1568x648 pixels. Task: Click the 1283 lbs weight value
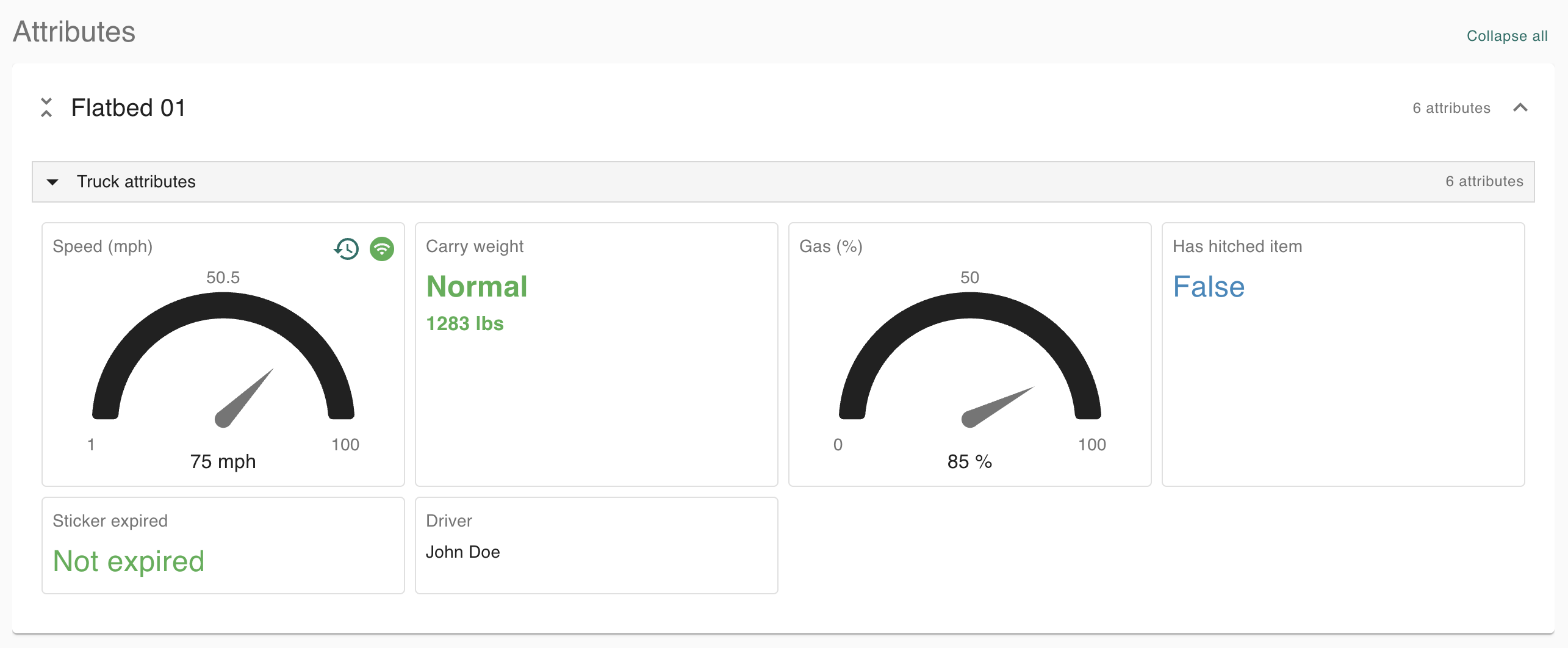pos(464,323)
